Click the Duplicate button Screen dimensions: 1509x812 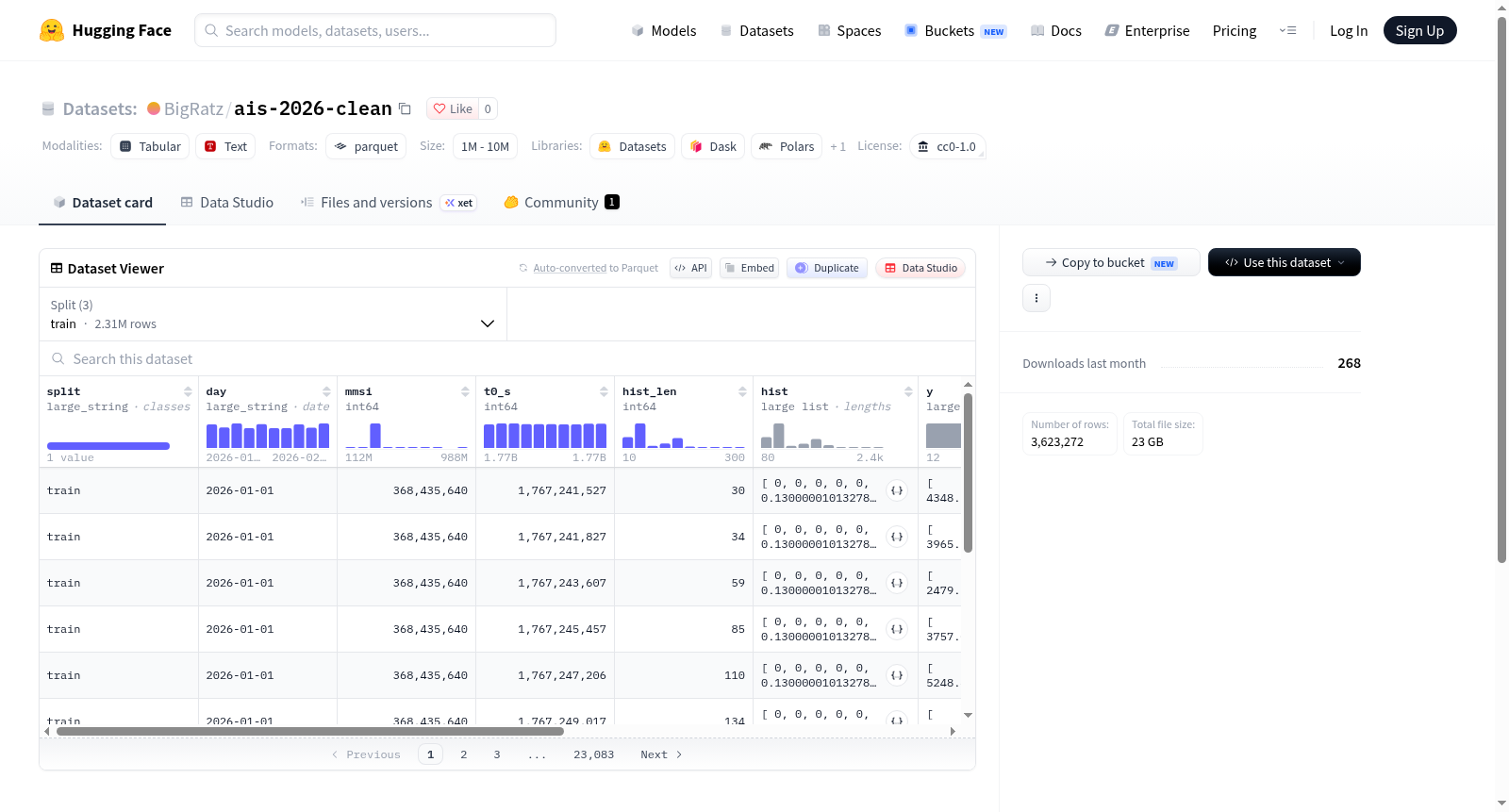(827, 268)
